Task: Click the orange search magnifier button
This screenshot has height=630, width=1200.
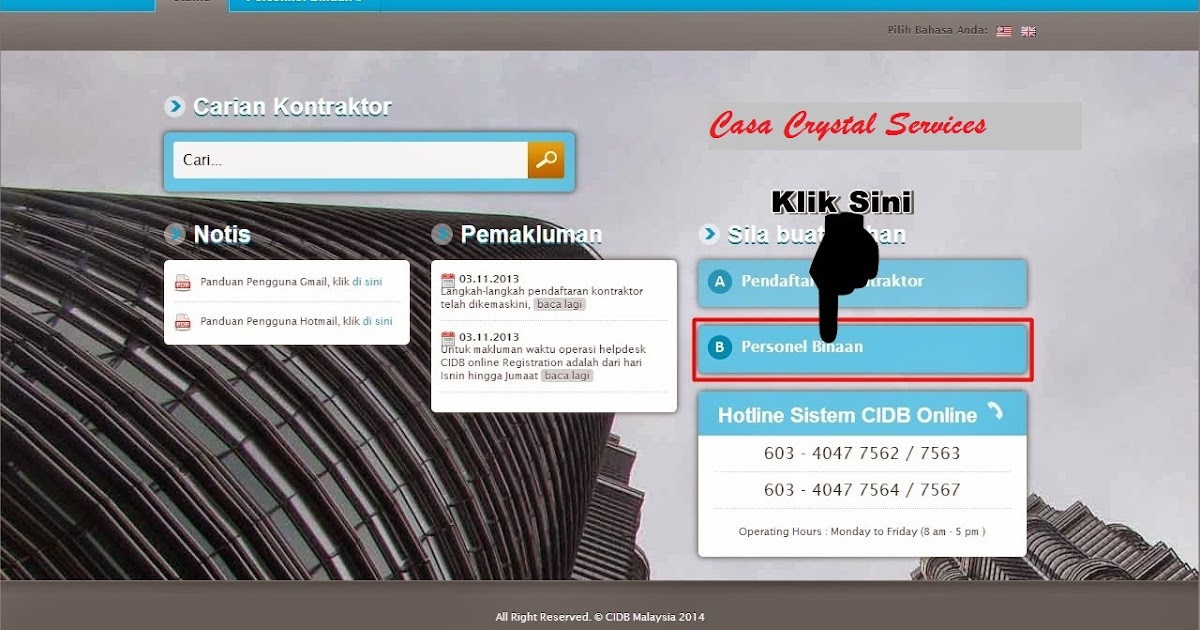Action: point(546,160)
